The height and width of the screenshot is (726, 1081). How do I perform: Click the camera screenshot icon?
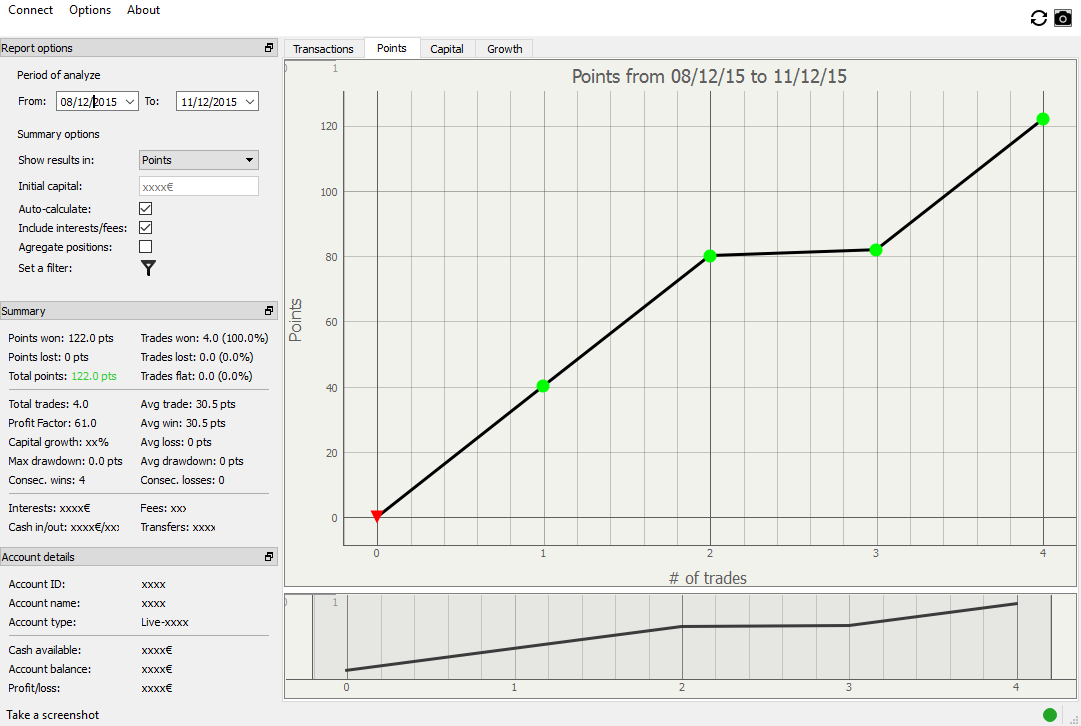click(x=1063, y=18)
